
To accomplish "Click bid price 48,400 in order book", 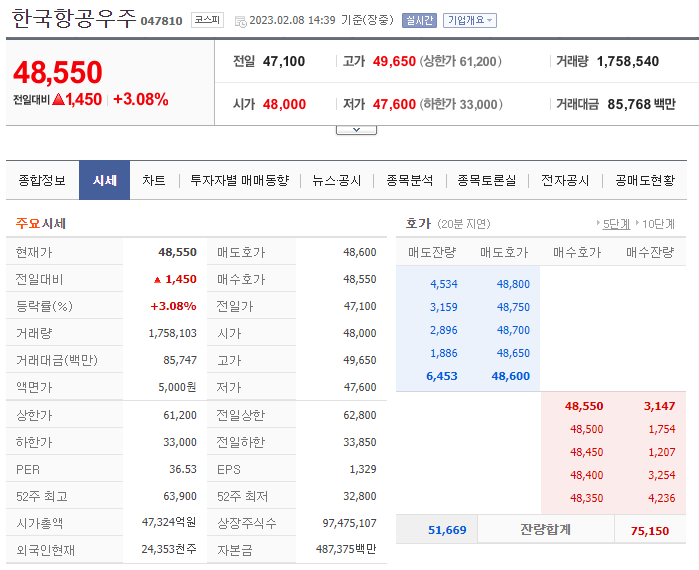I will pyautogui.click(x=586, y=475).
